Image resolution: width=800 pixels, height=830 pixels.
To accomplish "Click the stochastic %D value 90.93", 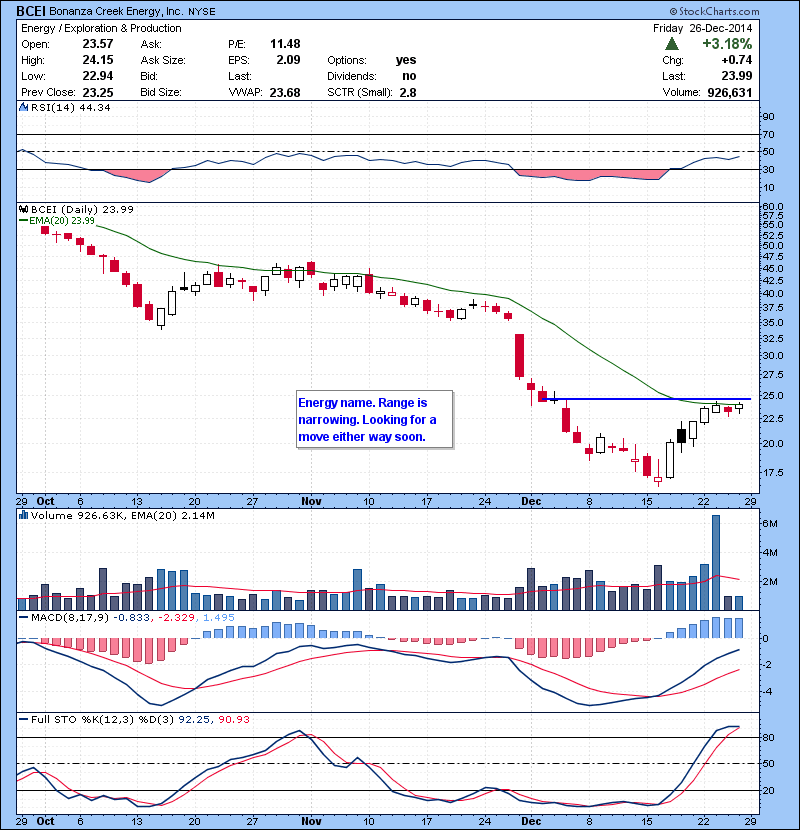I will (233, 719).
